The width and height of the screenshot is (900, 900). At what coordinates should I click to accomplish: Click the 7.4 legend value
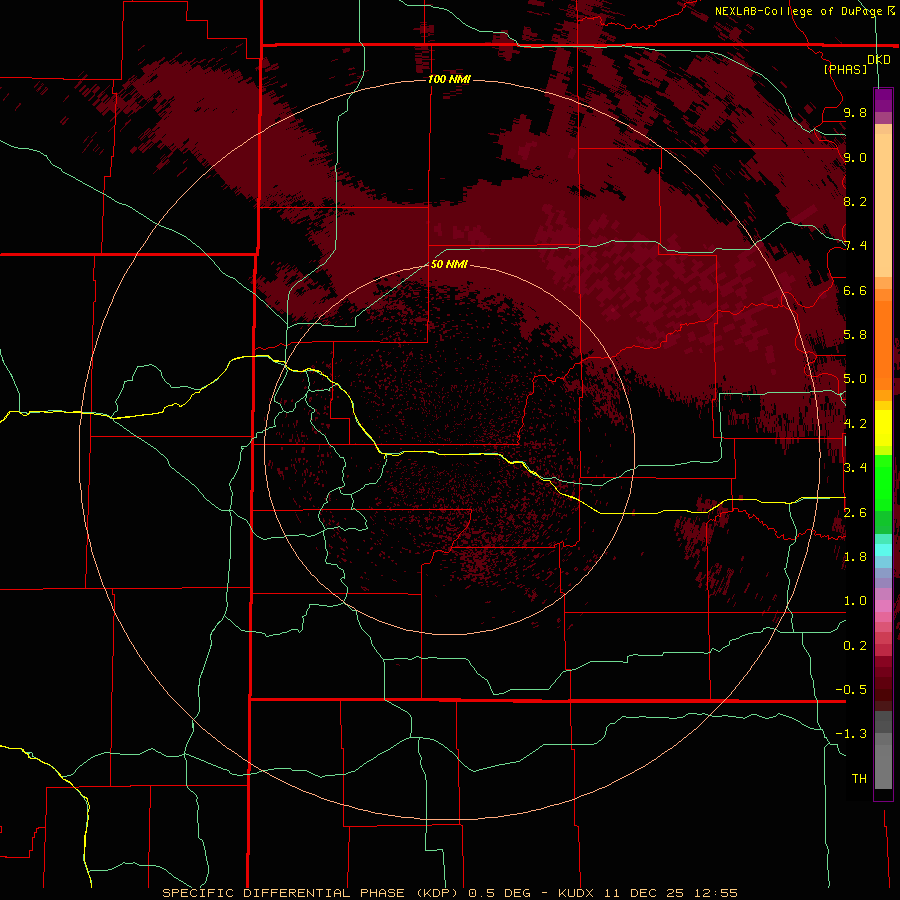[855, 246]
